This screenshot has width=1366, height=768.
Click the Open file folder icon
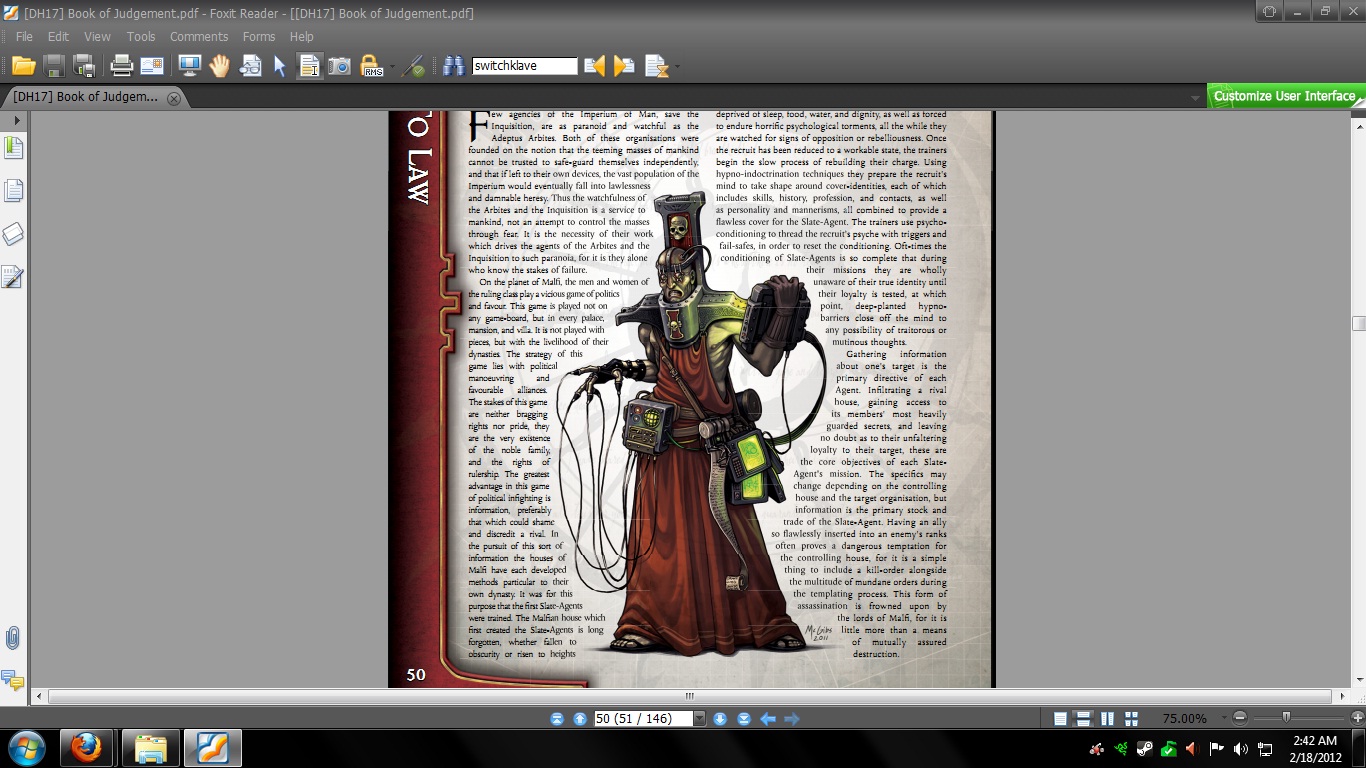tap(24, 66)
